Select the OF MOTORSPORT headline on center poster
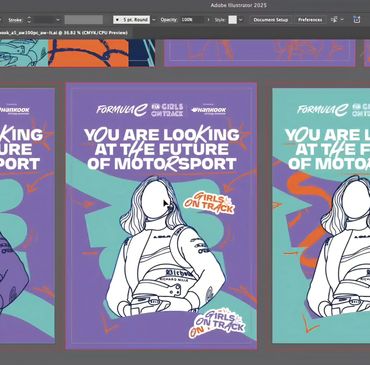The image size is (370, 365). [x=162, y=164]
